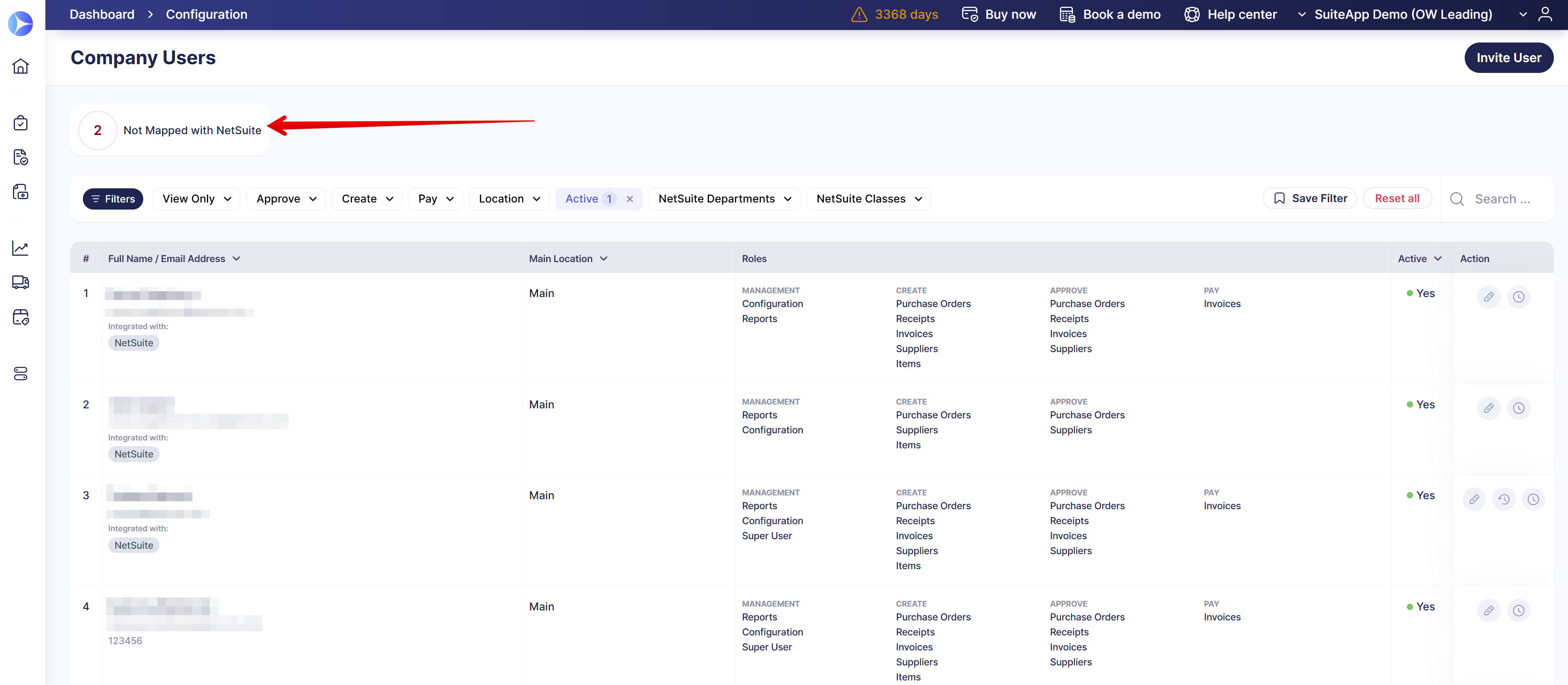This screenshot has height=685, width=1568.
Task: Expand the SuiteApp Demo company selector
Action: 1394,14
